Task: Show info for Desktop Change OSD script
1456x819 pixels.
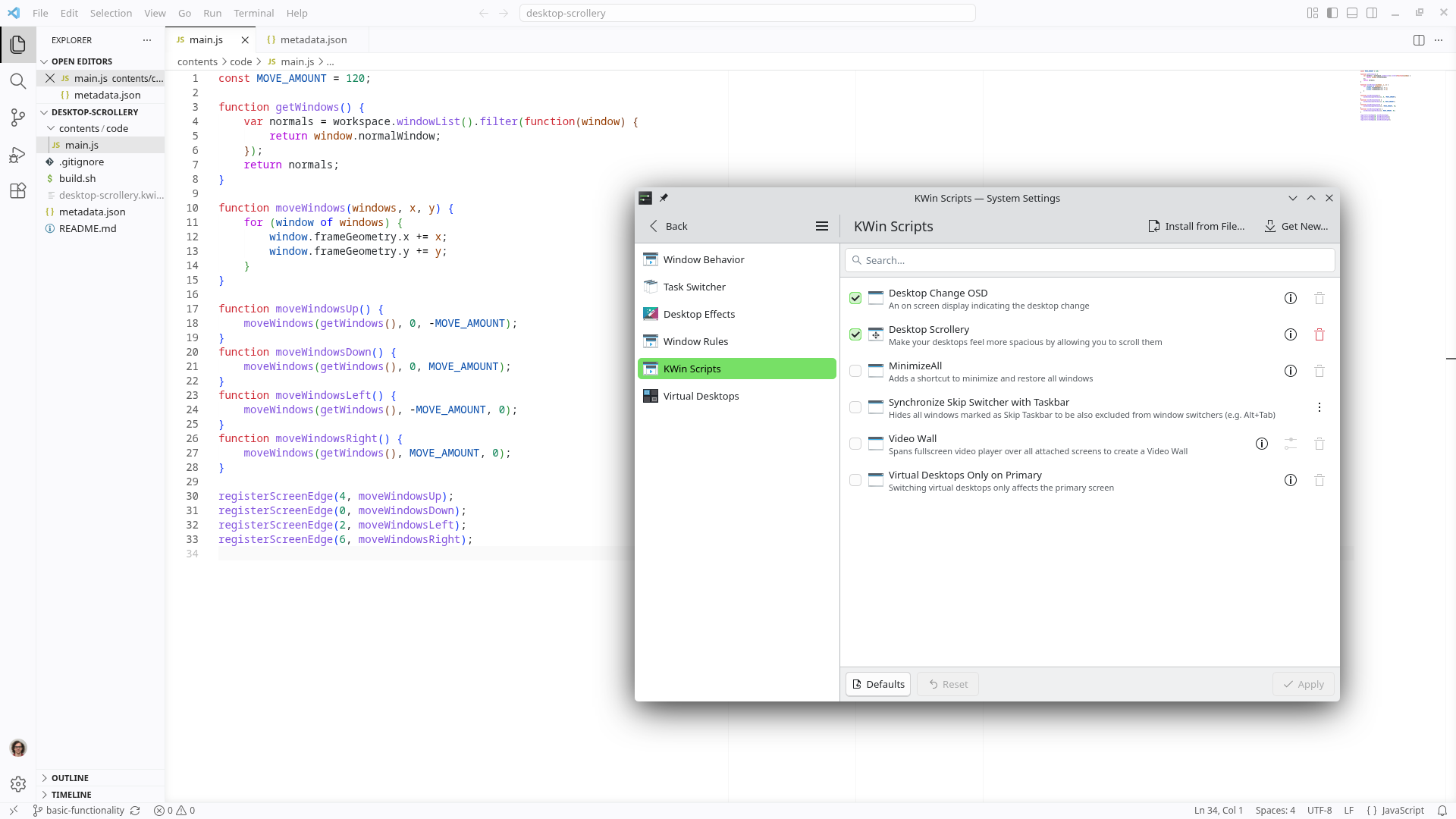Action: (1291, 298)
